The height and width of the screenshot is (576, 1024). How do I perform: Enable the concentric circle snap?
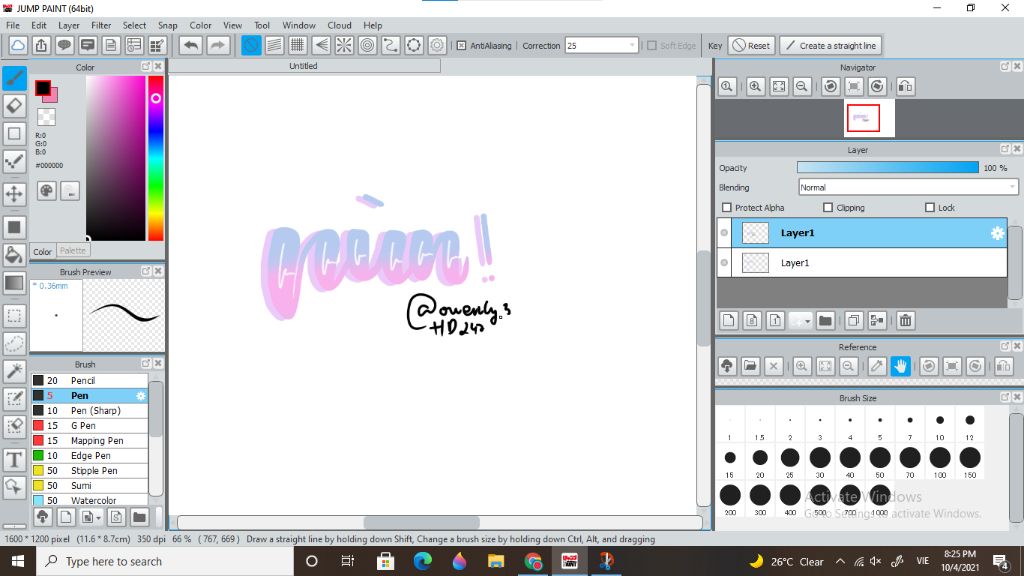368,45
